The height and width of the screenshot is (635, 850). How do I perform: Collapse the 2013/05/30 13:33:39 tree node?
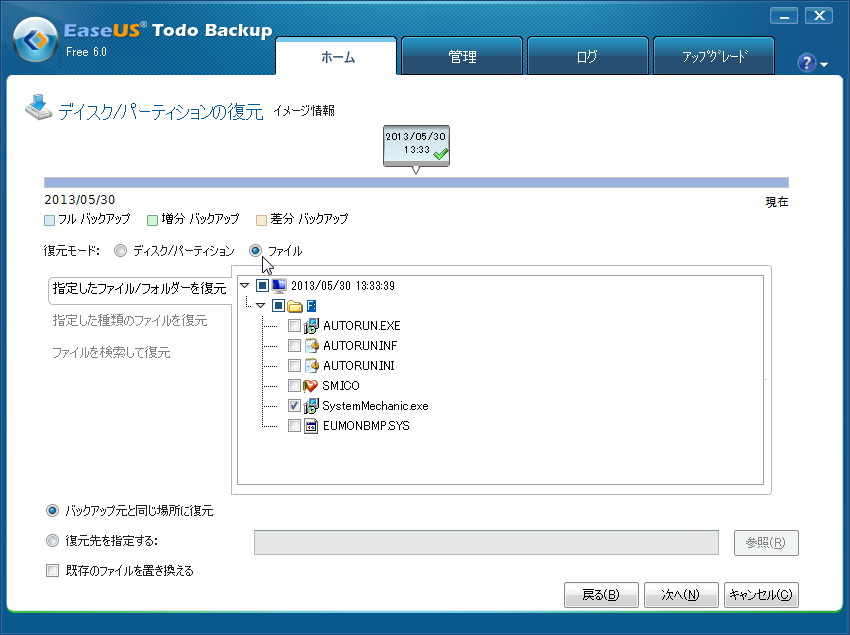pos(243,287)
